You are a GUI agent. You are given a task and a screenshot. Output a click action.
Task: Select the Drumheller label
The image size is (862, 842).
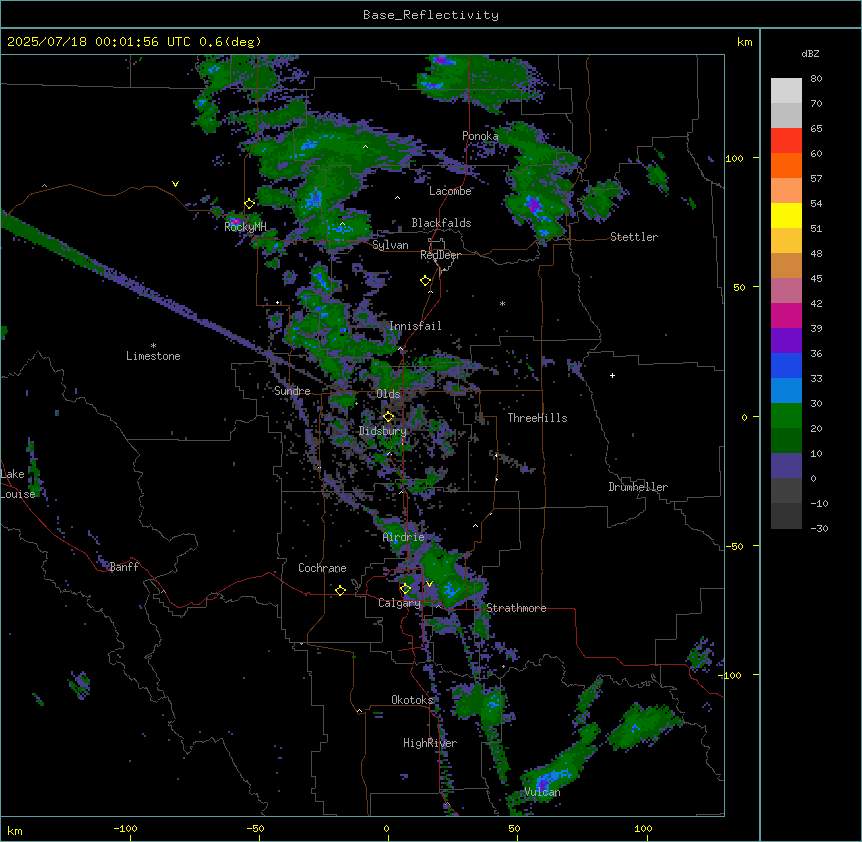click(638, 487)
